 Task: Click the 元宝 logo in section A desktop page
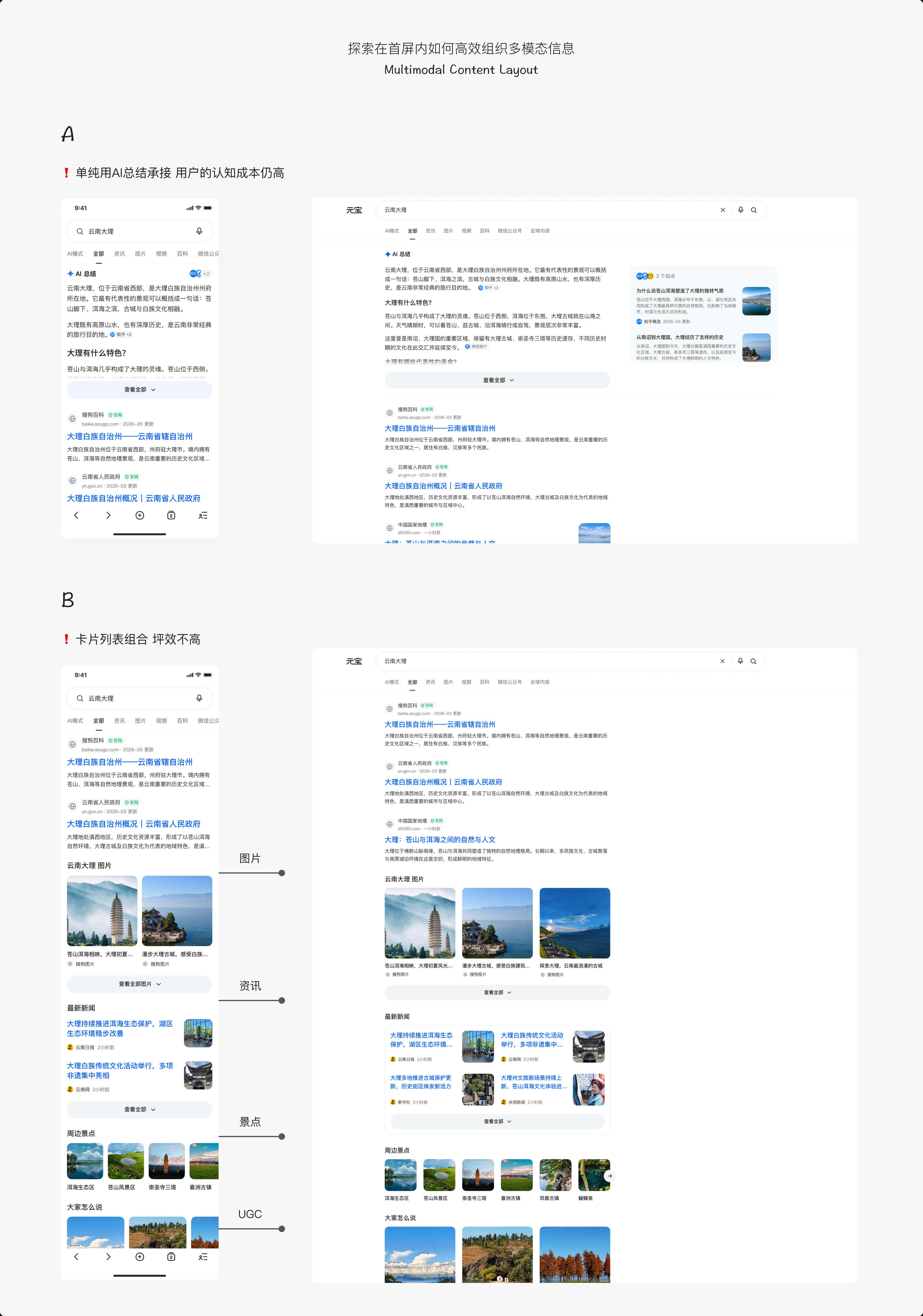354,210
